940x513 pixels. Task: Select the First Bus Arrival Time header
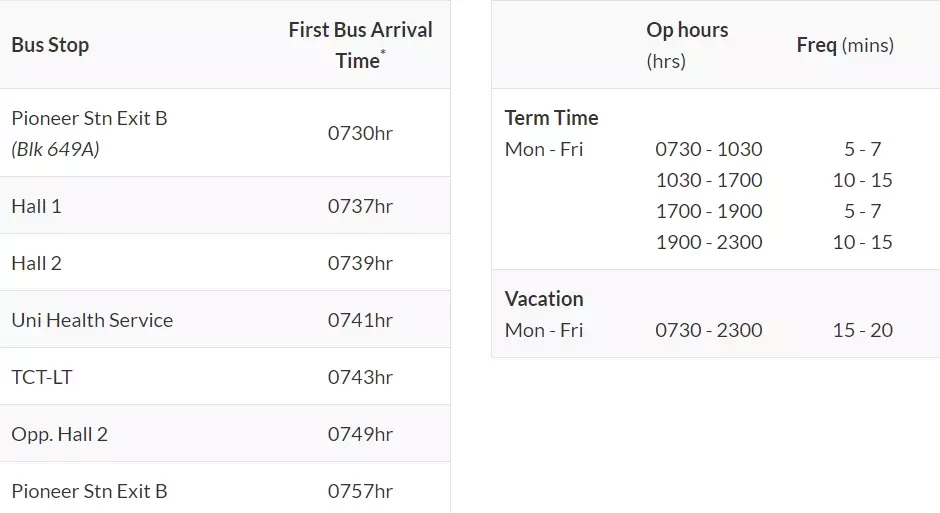[360, 45]
